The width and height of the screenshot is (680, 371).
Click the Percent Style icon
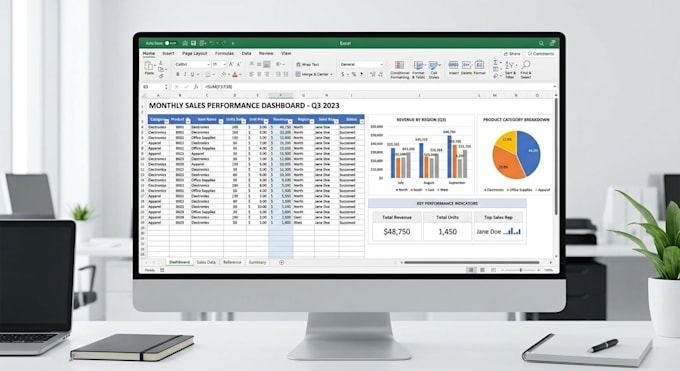[x=354, y=75]
